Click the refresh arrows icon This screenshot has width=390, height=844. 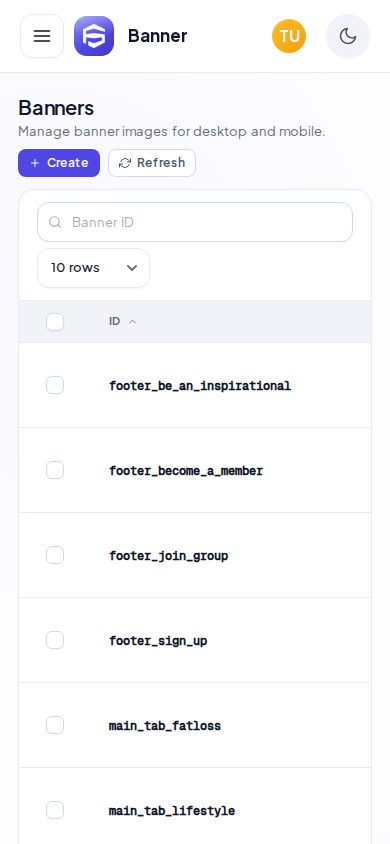click(125, 163)
